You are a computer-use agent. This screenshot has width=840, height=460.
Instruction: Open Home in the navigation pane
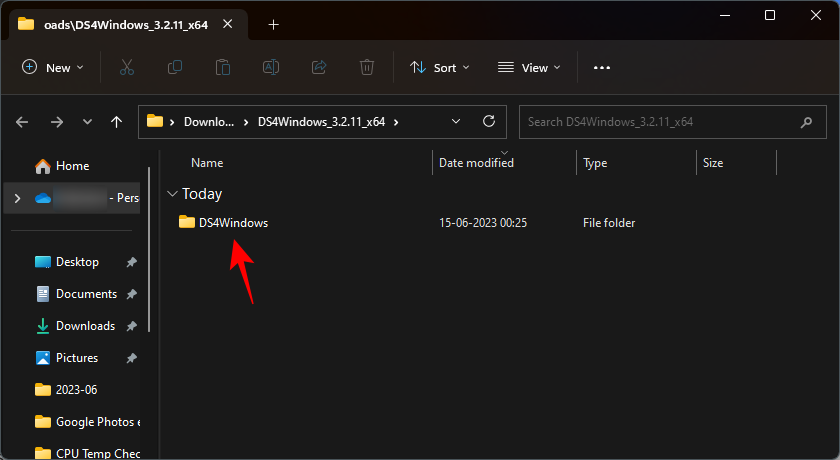[62, 166]
